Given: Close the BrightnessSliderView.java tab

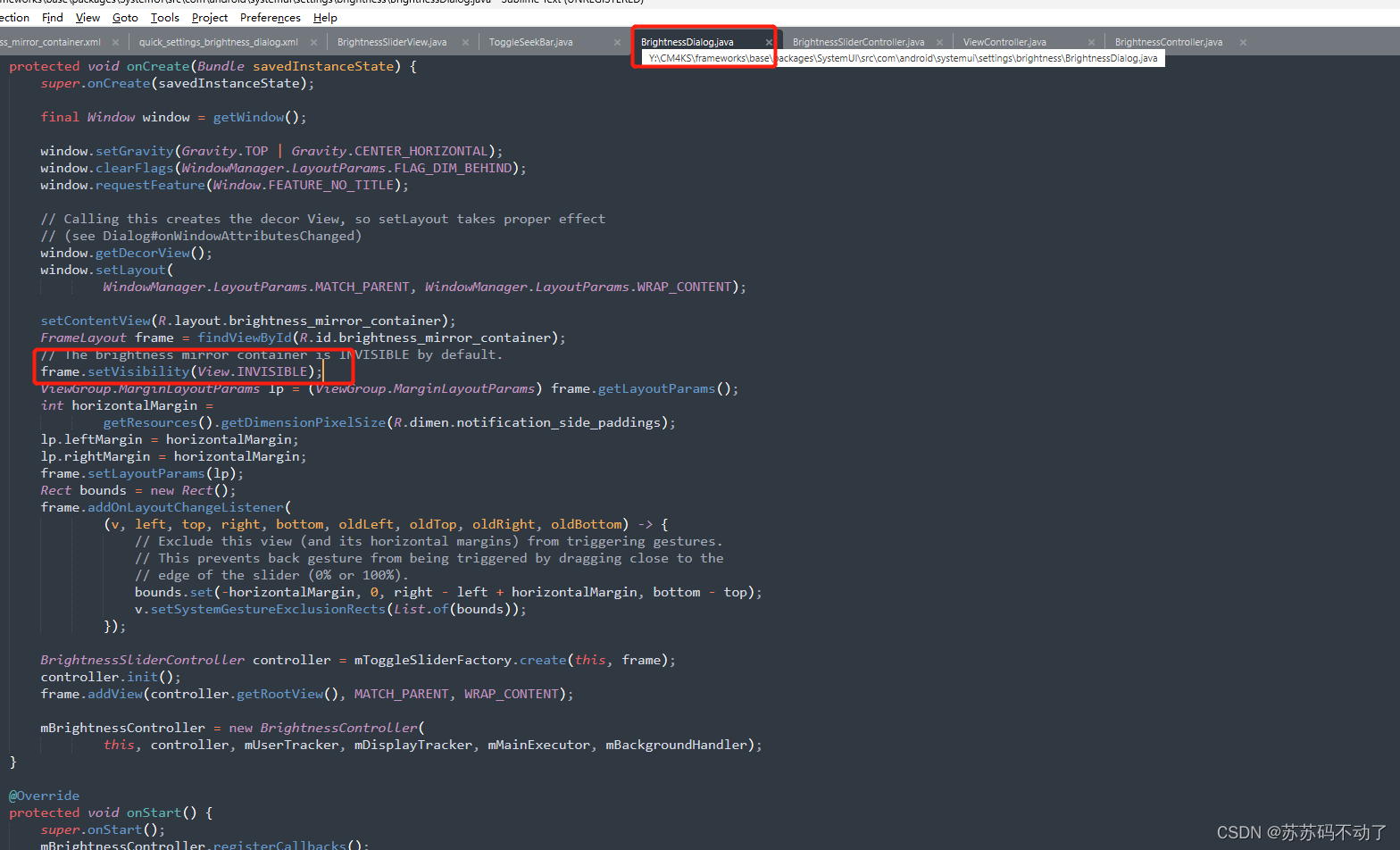Looking at the screenshot, I should (465, 42).
